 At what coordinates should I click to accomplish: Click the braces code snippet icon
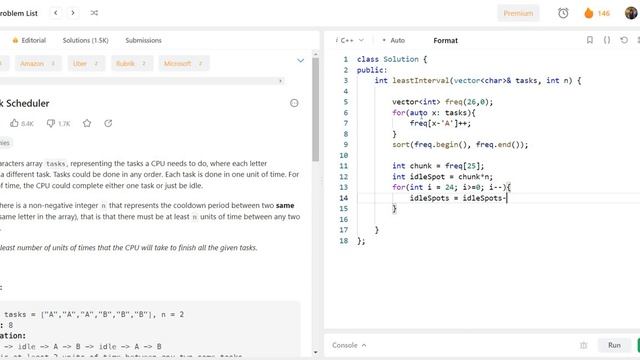607,40
